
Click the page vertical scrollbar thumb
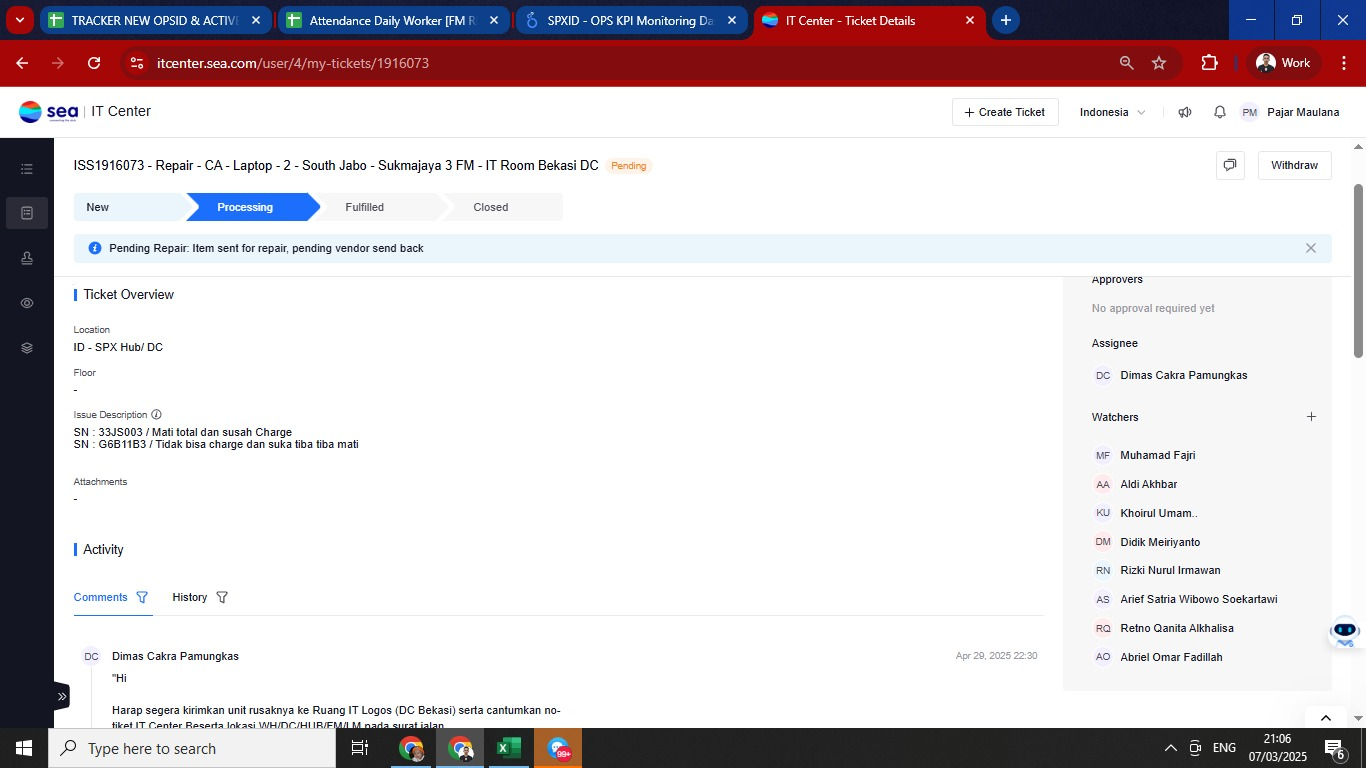pyautogui.click(x=1358, y=270)
